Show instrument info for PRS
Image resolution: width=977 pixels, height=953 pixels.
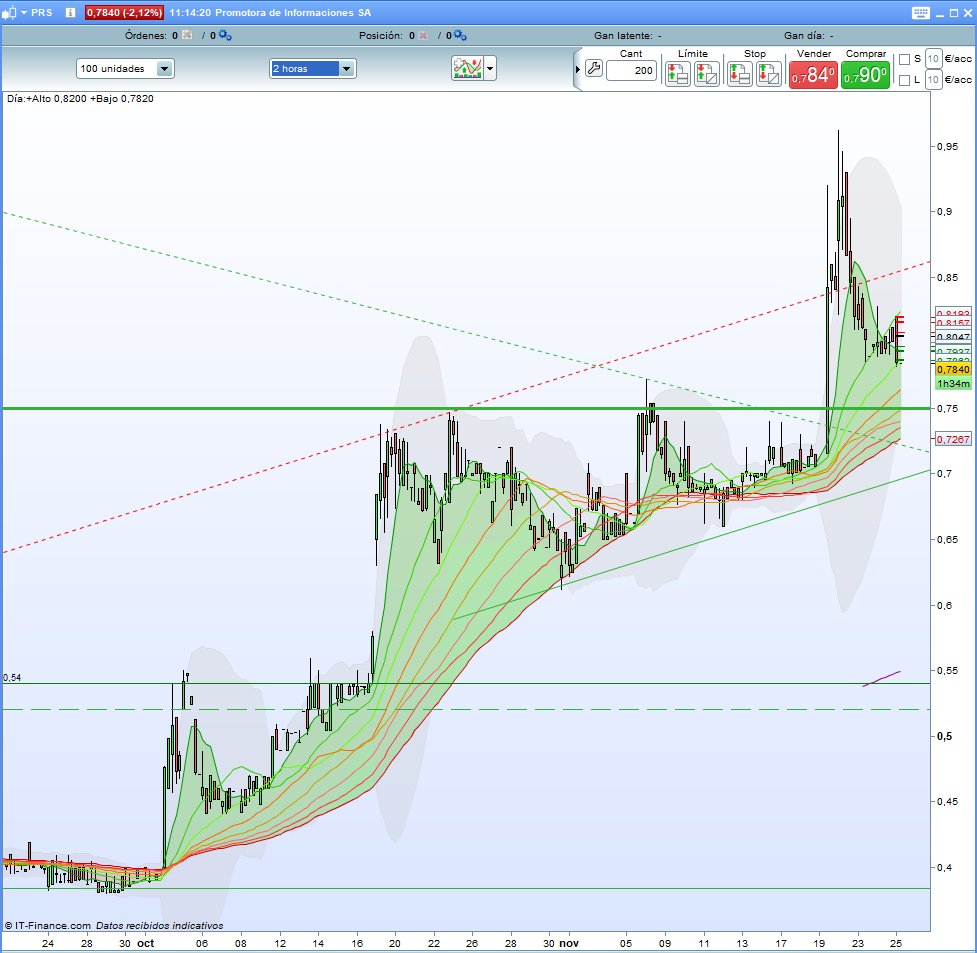click(70, 12)
